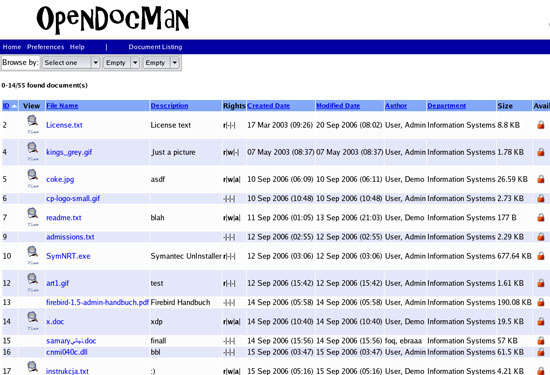Open the view icon for License.txt

[x=32, y=124]
